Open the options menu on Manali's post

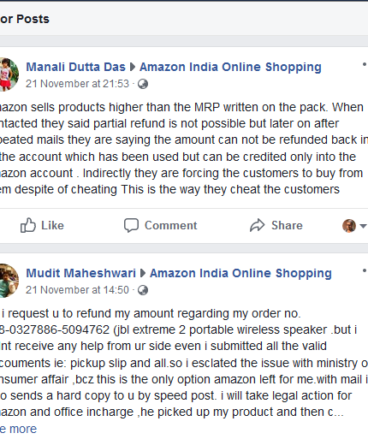[x=365, y=64]
